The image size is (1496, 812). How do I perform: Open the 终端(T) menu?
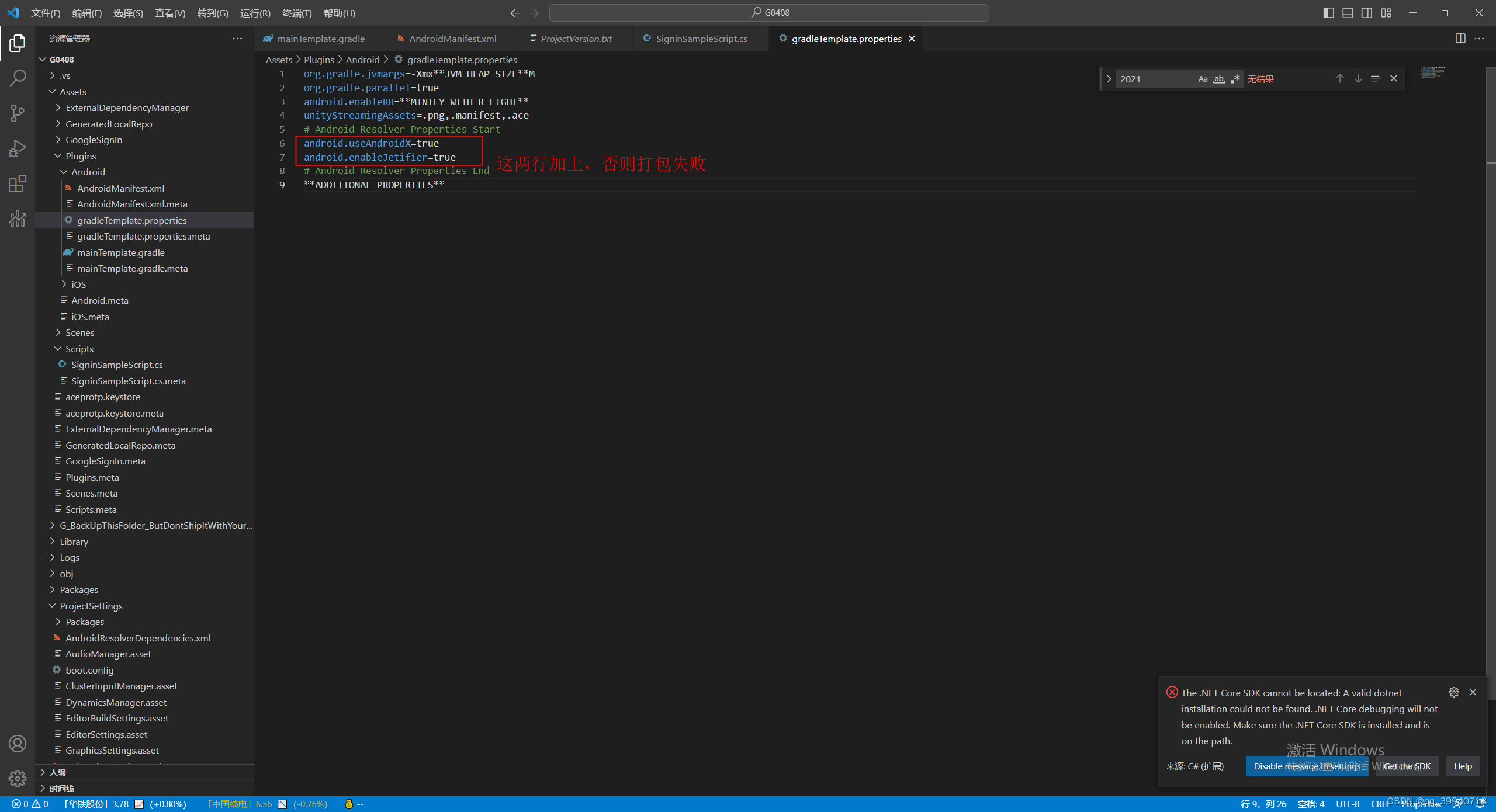coord(296,13)
